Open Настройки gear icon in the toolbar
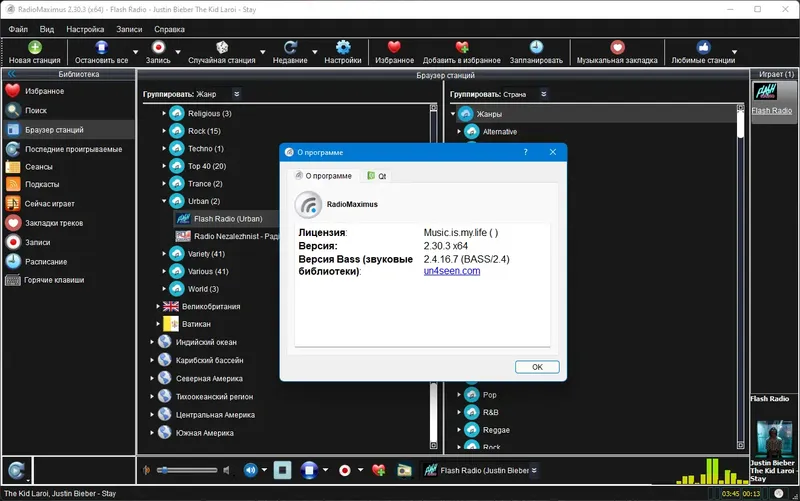 pos(343,47)
